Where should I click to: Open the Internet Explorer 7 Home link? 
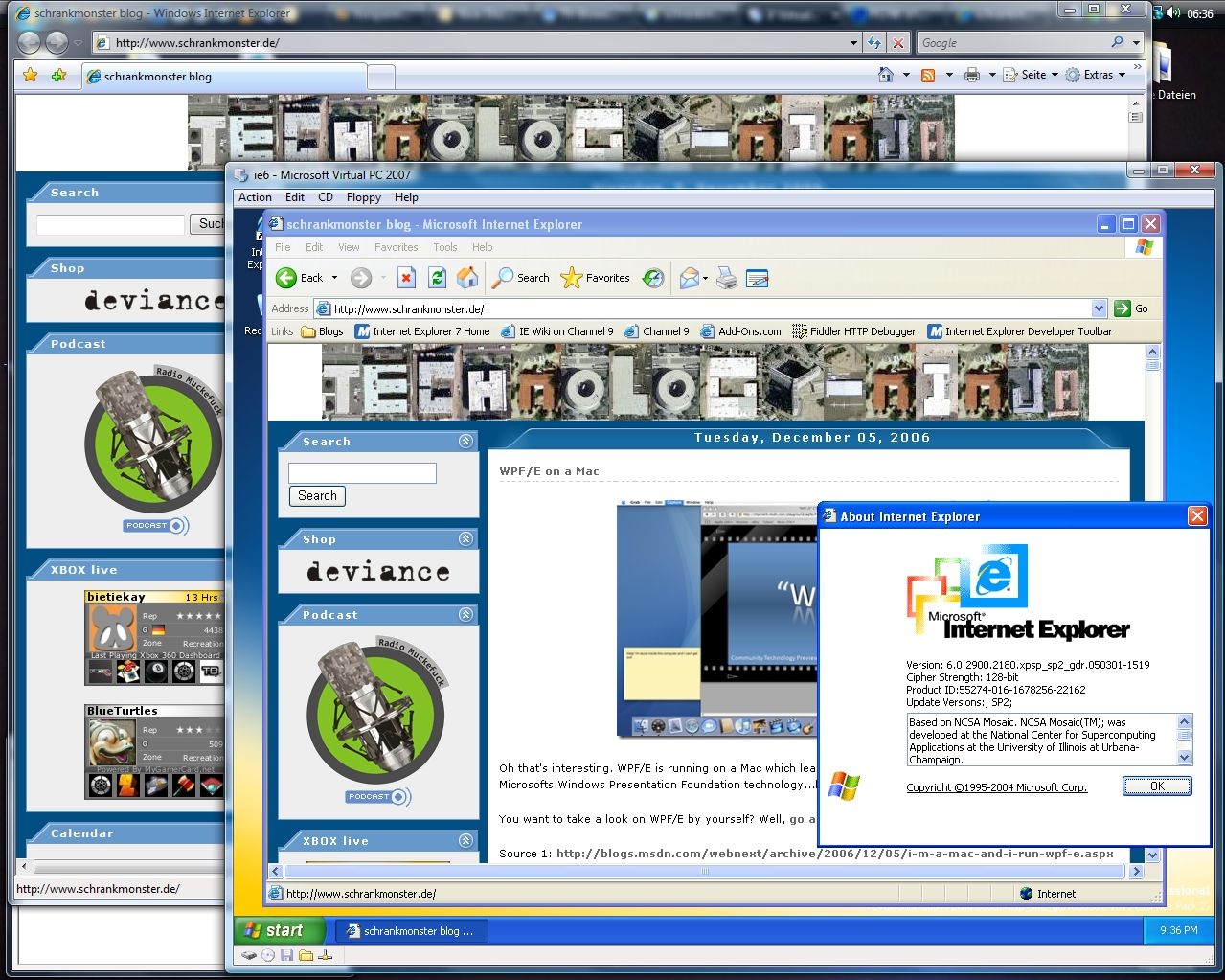coord(421,331)
